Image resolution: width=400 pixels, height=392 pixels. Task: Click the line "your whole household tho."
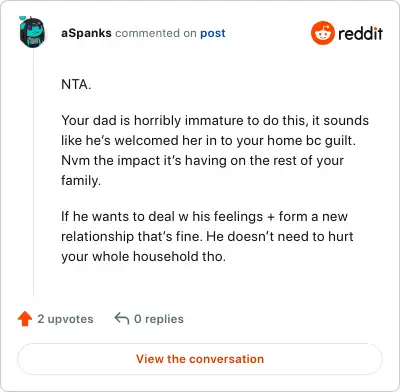[x=143, y=256]
